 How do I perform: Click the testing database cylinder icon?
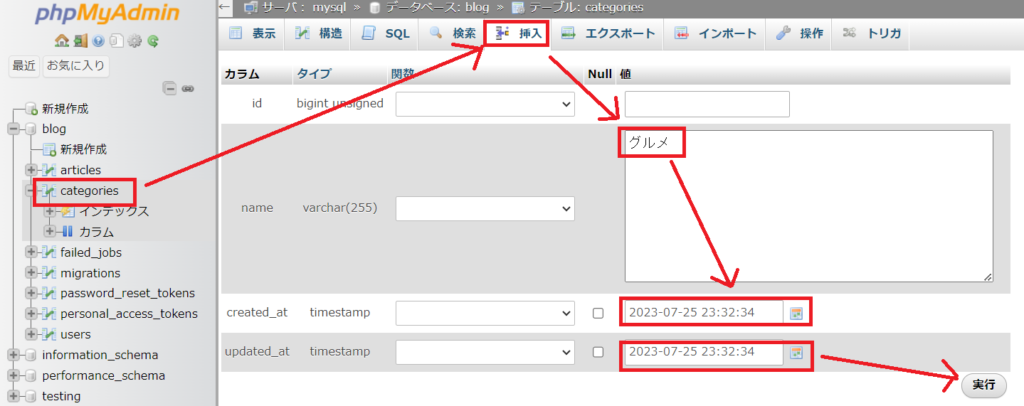pos(30,396)
